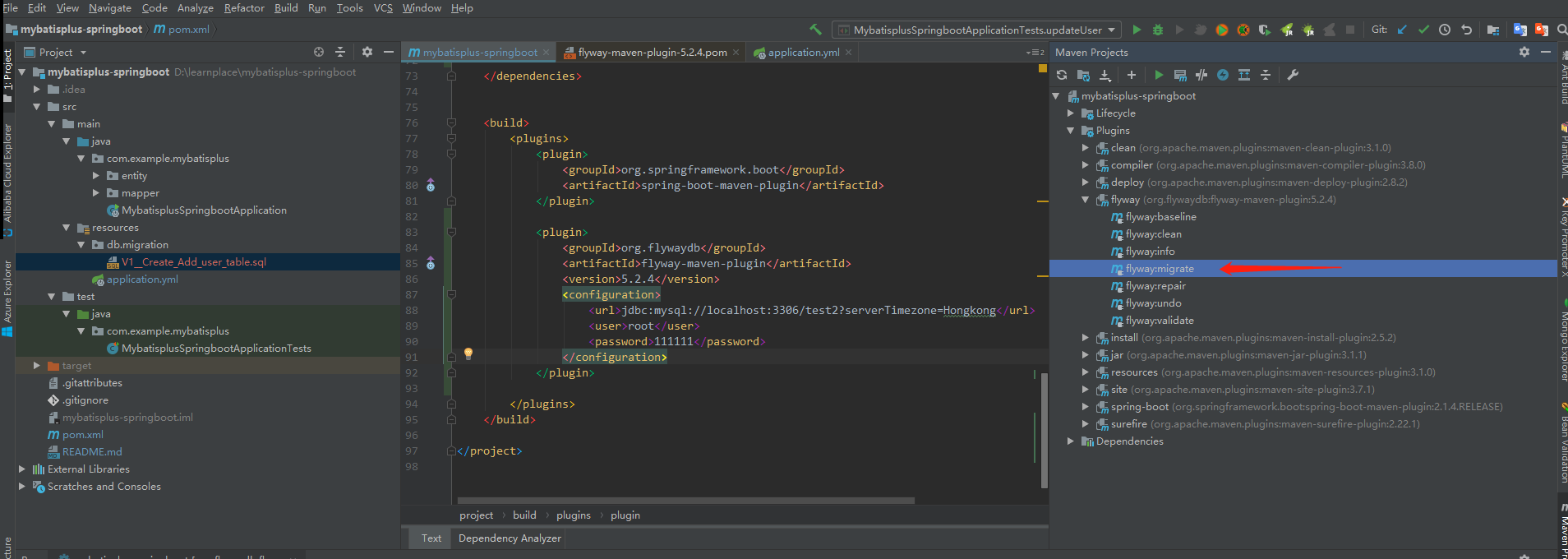The width and height of the screenshot is (1568, 559).
Task: Run Maven Build green play icon
Action: 1159,75
